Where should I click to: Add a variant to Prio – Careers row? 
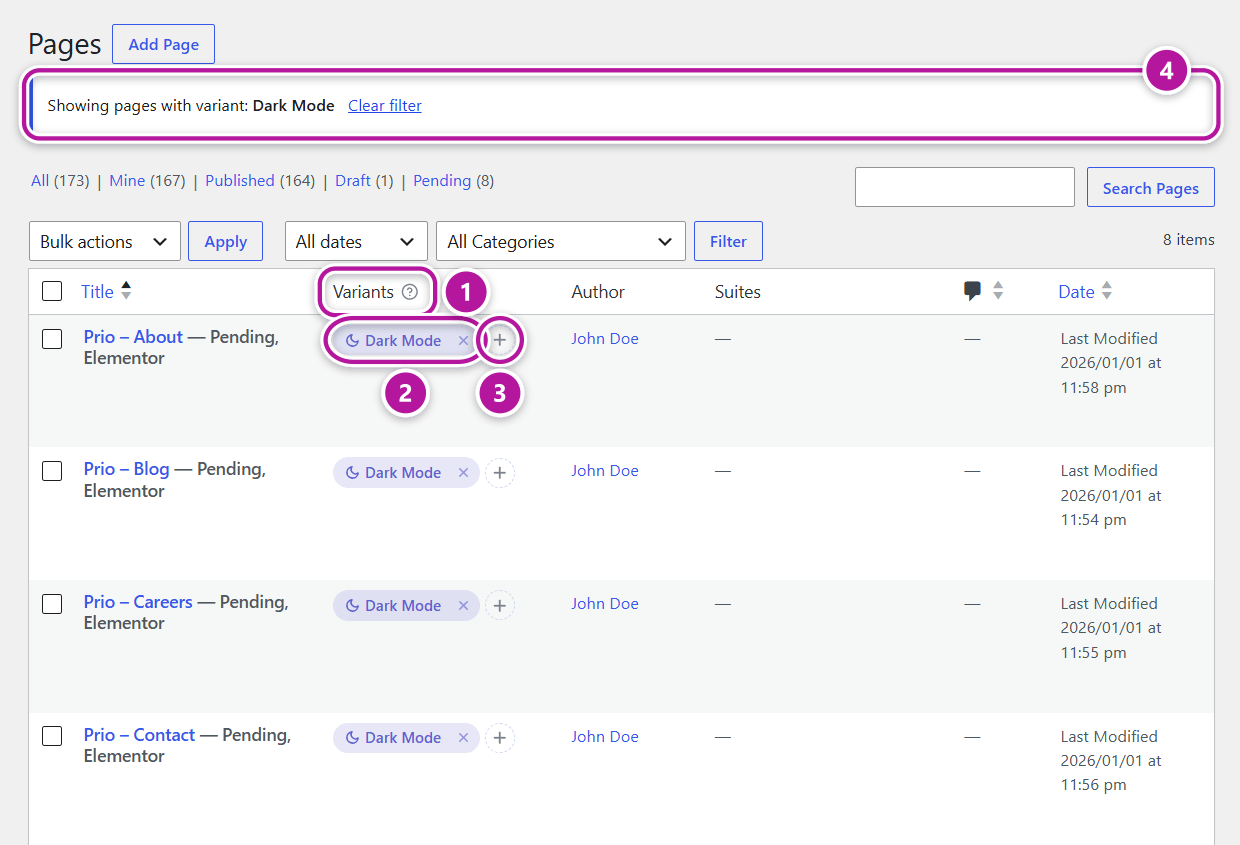point(500,605)
